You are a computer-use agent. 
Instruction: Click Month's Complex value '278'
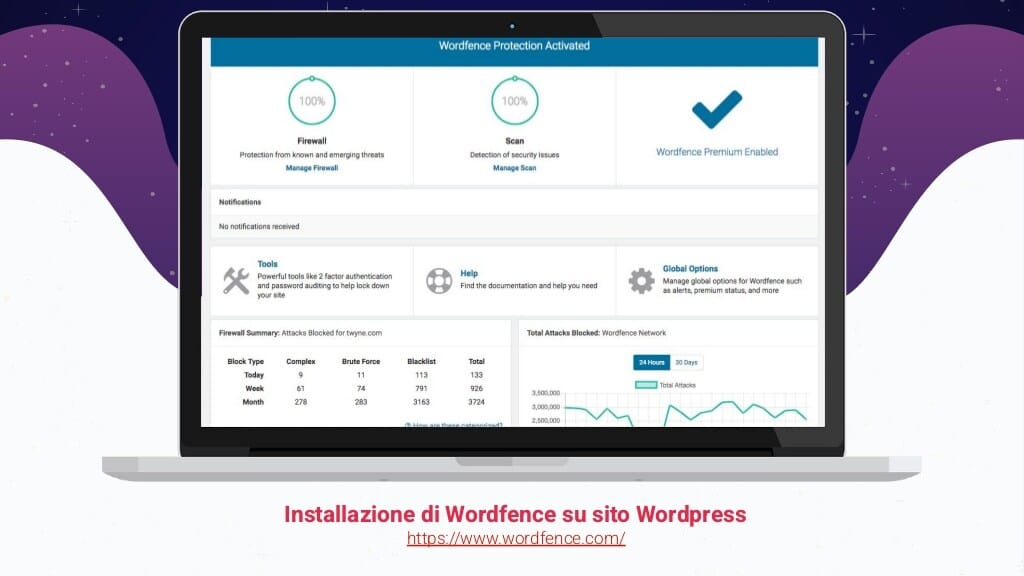[300, 402]
